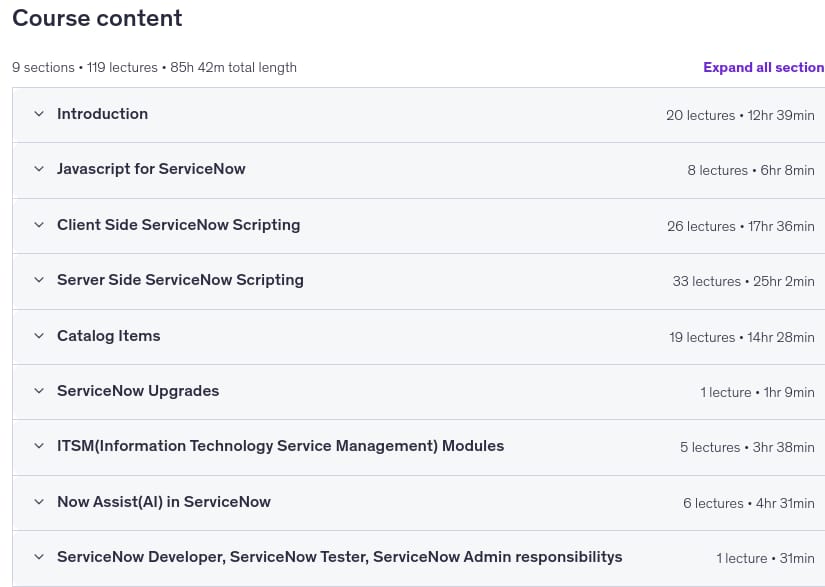The height and width of the screenshot is (587, 825).
Task: Open the Introduction section title
Action: 103,114
